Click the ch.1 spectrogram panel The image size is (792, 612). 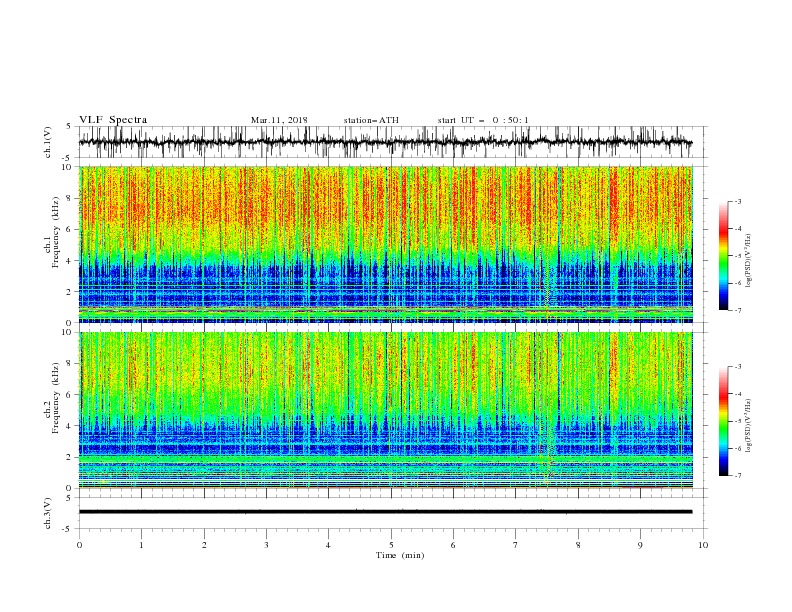386,244
